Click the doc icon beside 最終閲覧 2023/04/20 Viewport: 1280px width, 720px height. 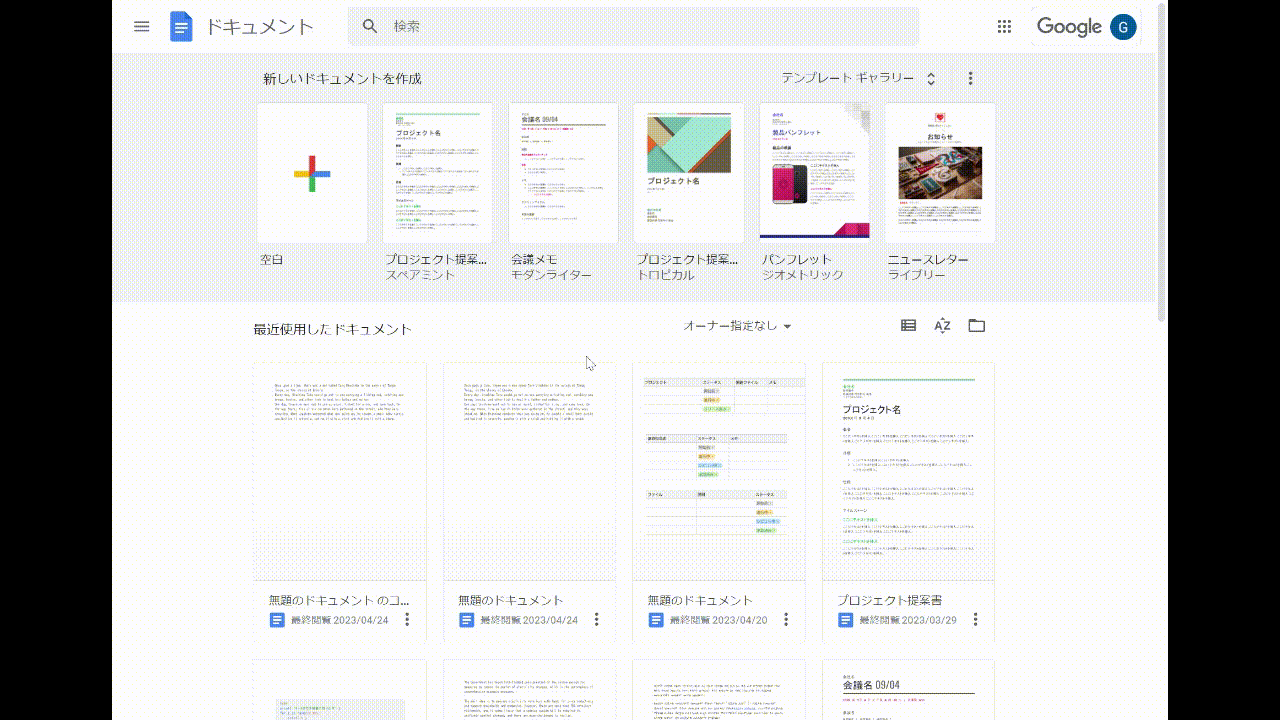click(x=656, y=620)
